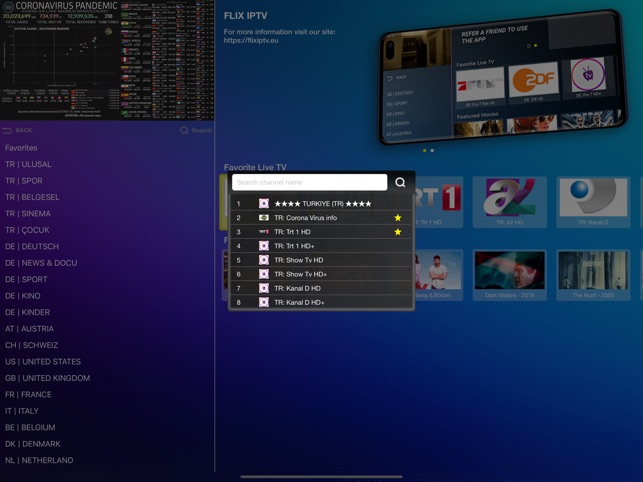The image size is (643, 482).
Task: Click the TURKIYE (TR) row's channel logo icon
Action: [x=264, y=203]
